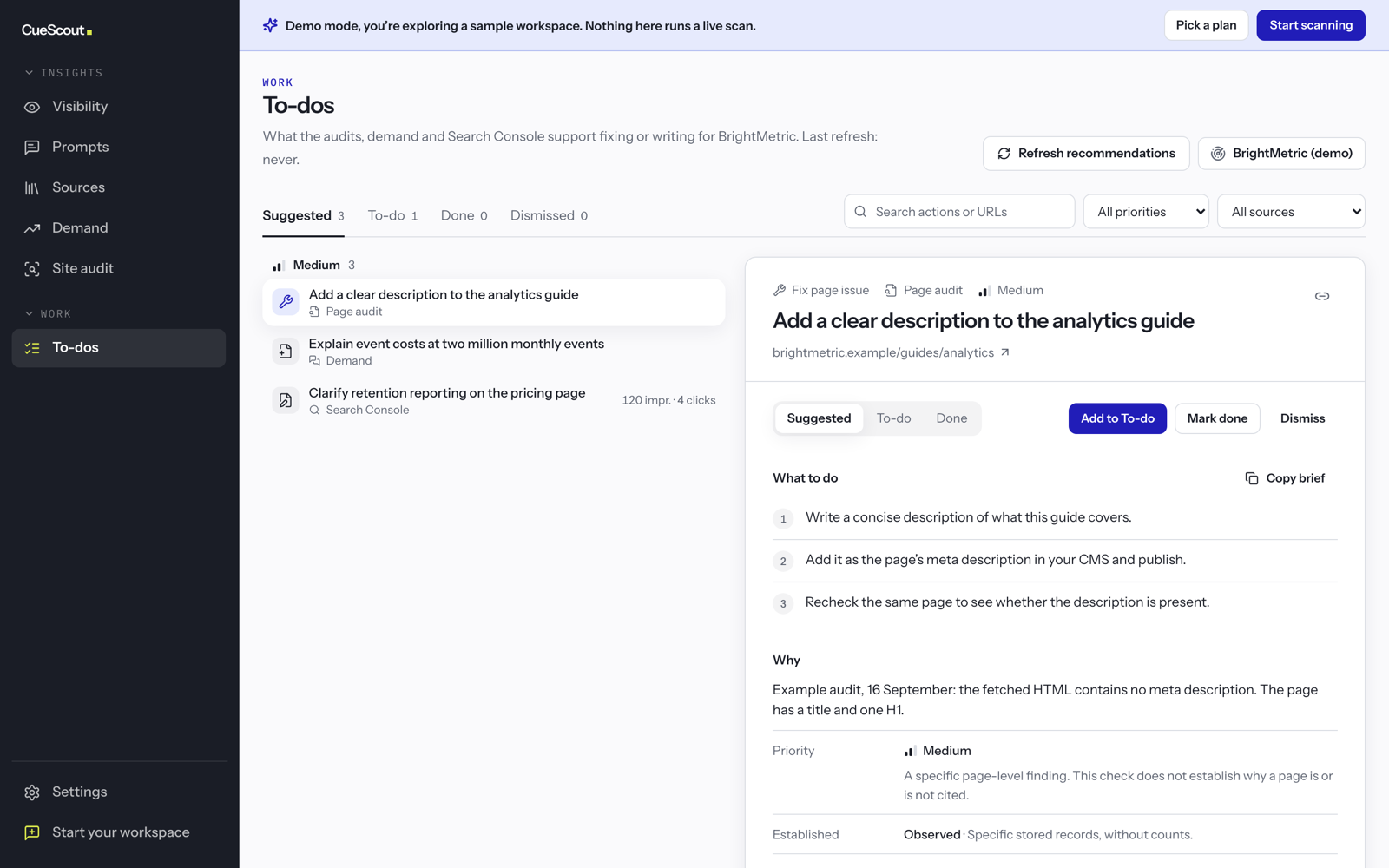
Task: Open Clarify retention reporting on pricing page
Action: coord(494,400)
